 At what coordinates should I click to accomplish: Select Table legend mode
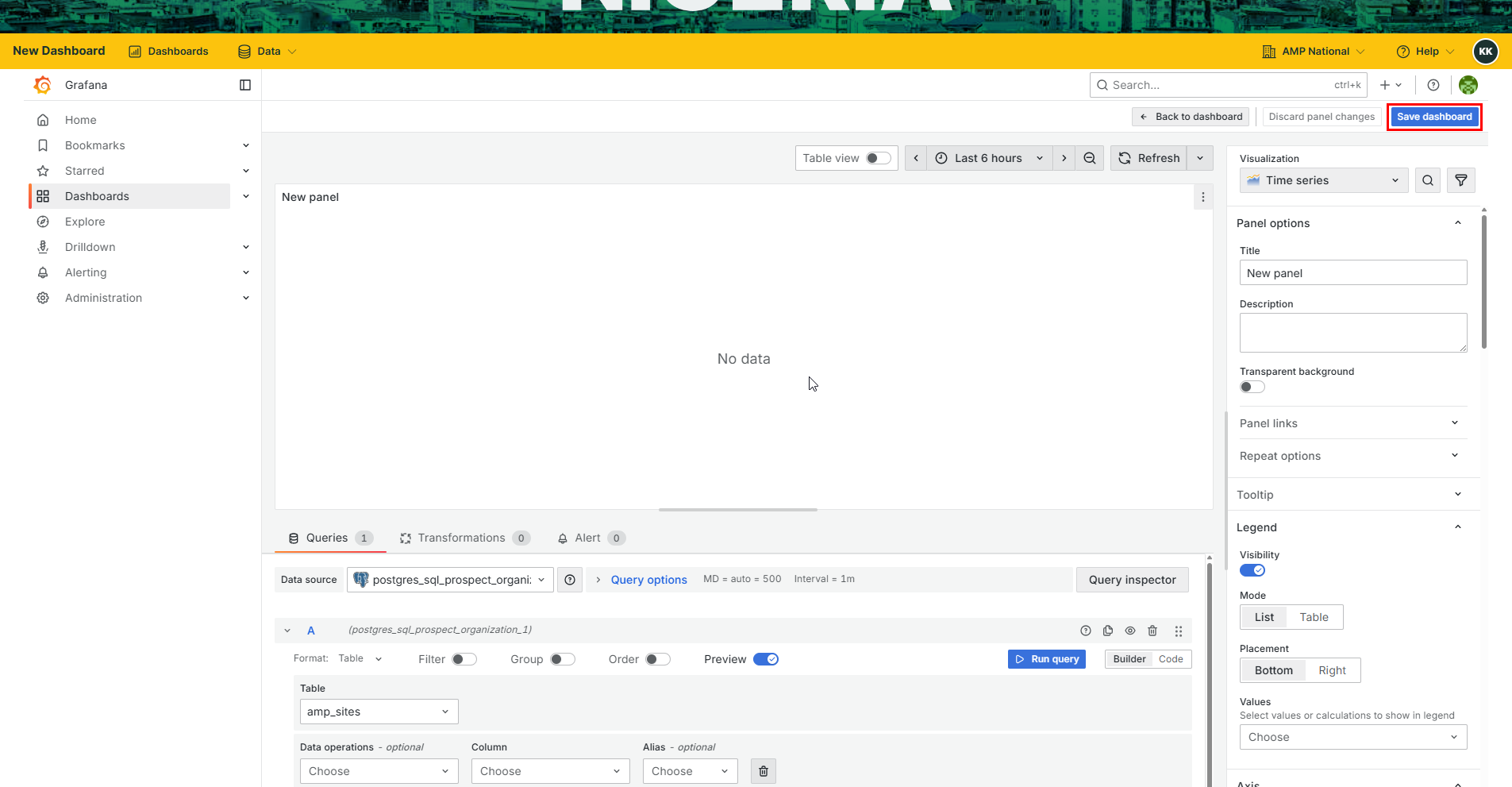click(x=1314, y=617)
